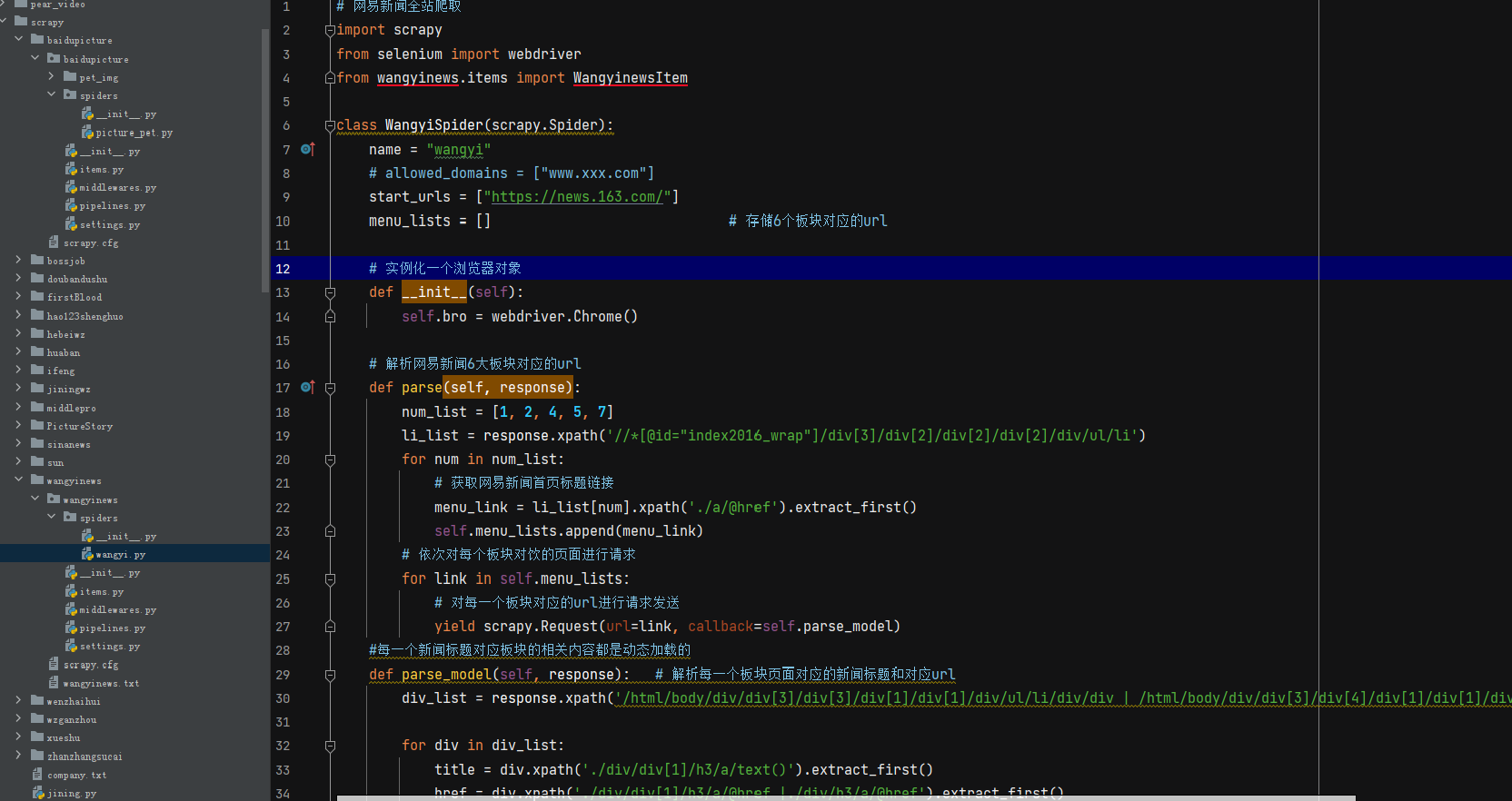Image resolution: width=1512 pixels, height=801 pixels.
Task: Click the Python file icon of wangyi.py
Action: tap(87, 554)
